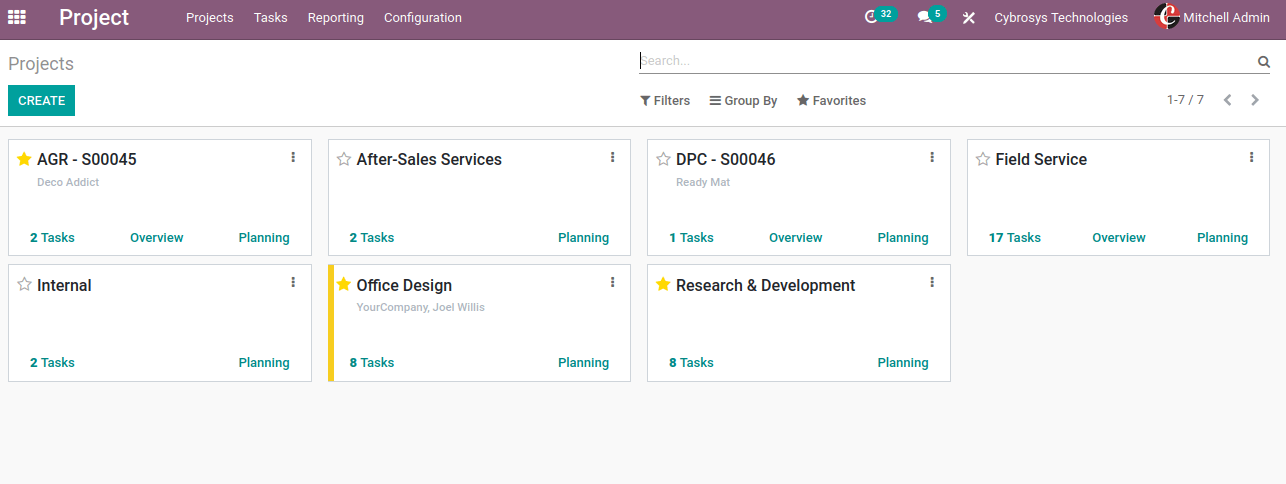This screenshot has width=1286, height=484.
Task: Open Planning of Field Service
Action: (x=1222, y=238)
